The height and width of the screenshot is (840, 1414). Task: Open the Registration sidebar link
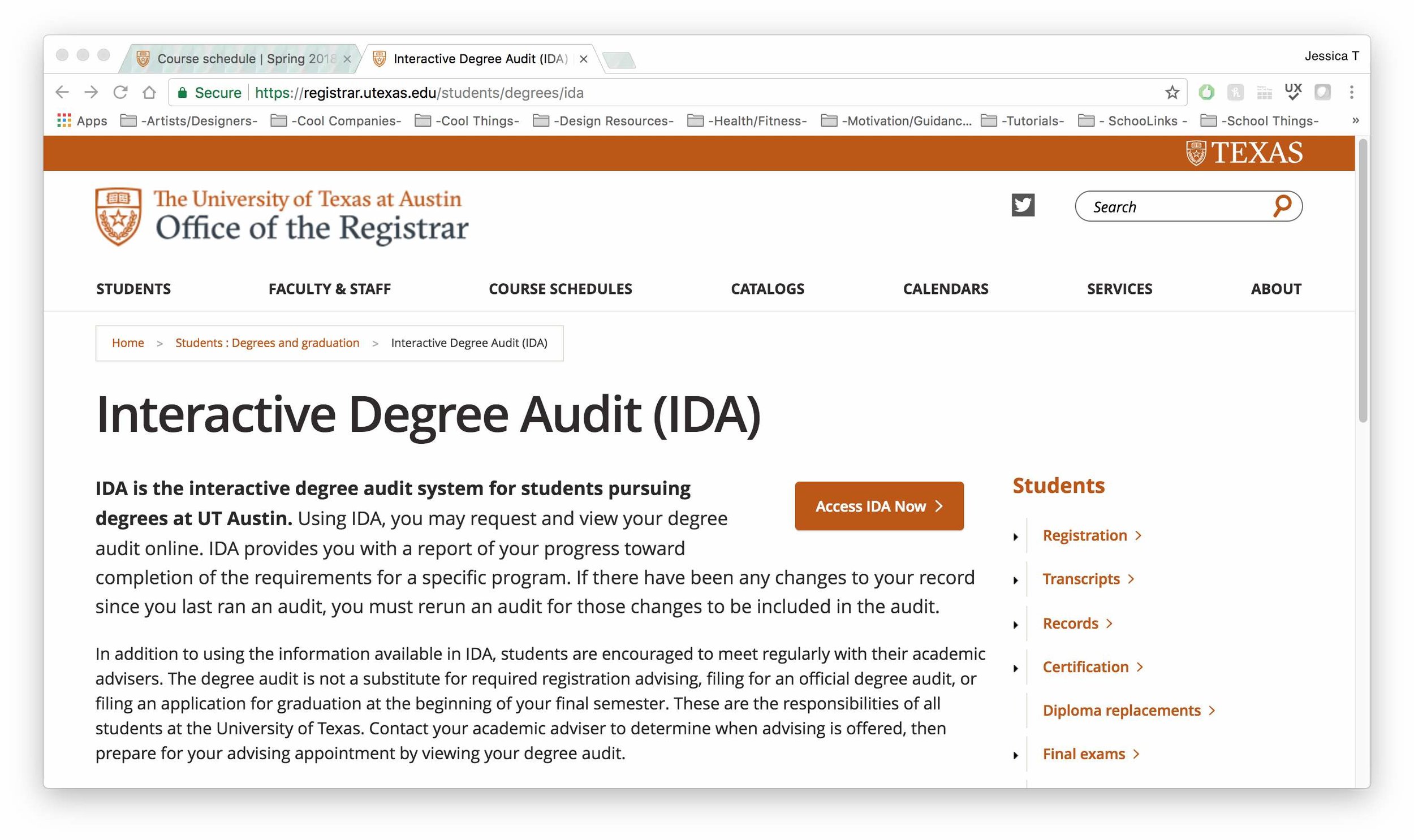point(1091,535)
